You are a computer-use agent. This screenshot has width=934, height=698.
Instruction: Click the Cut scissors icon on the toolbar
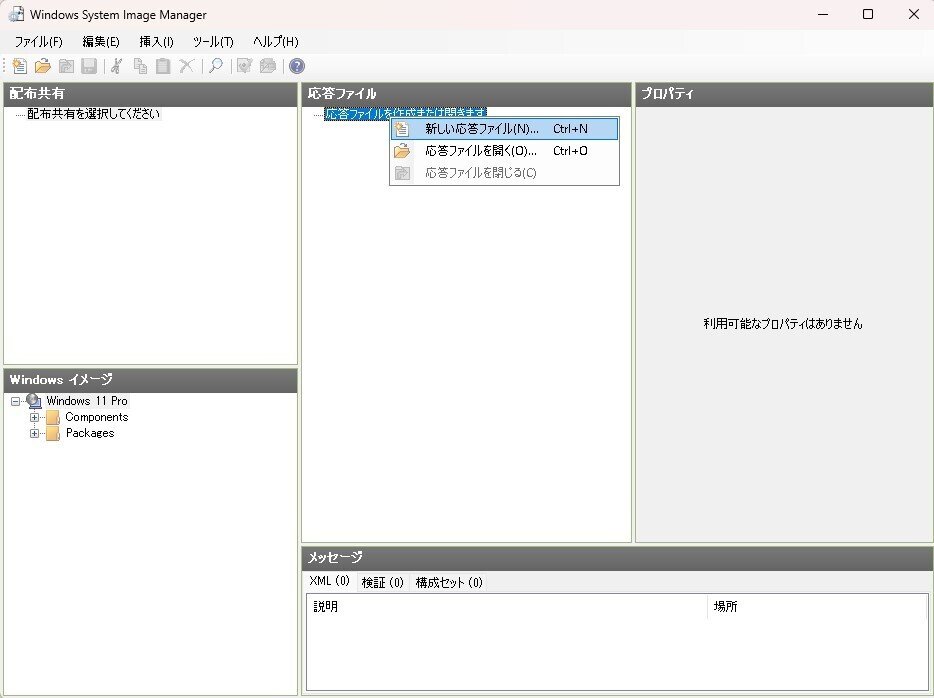116,66
